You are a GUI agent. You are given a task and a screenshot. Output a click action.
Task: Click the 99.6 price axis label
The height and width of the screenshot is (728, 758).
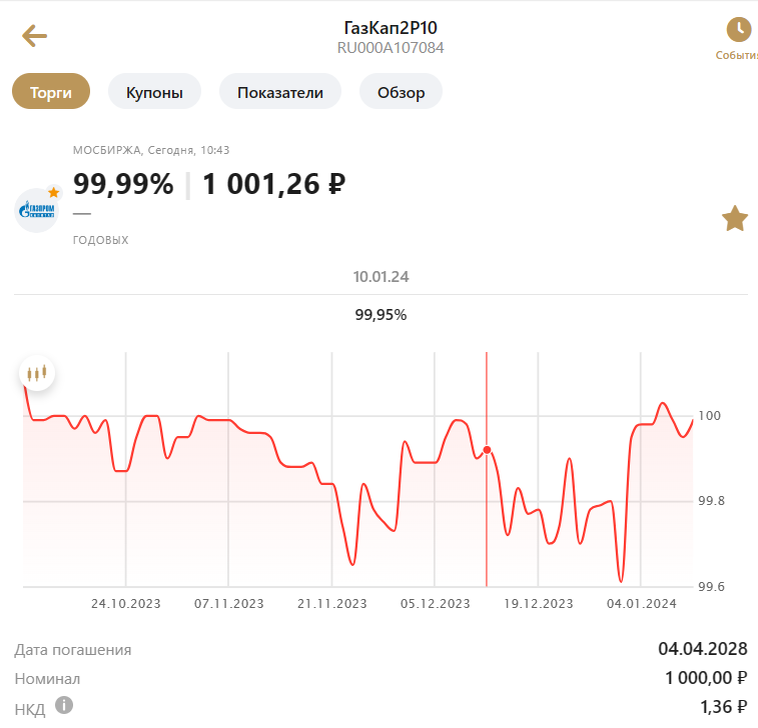pyautogui.click(x=711, y=586)
